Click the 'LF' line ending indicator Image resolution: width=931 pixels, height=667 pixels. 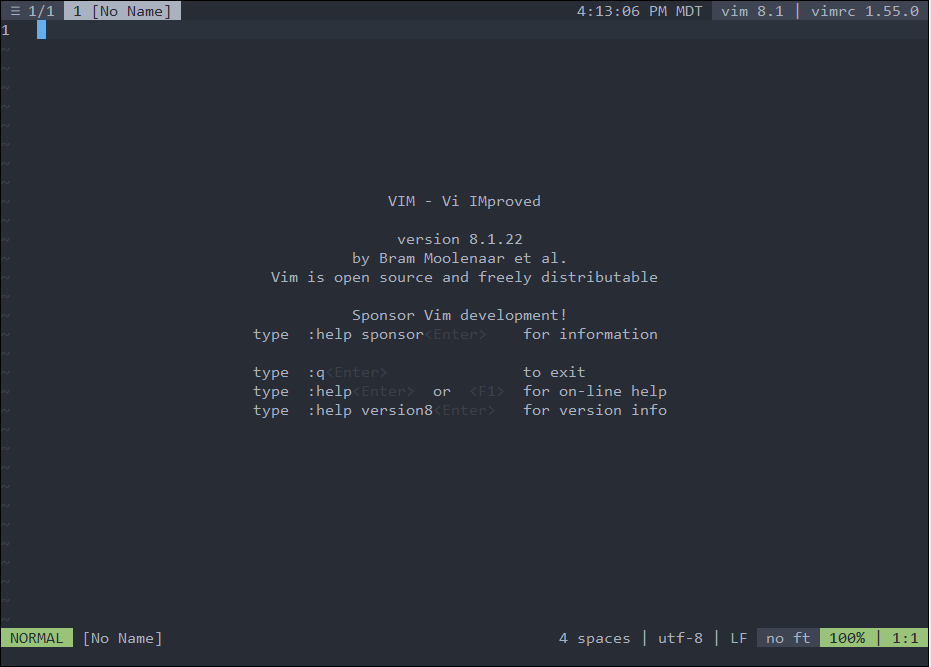(739, 638)
